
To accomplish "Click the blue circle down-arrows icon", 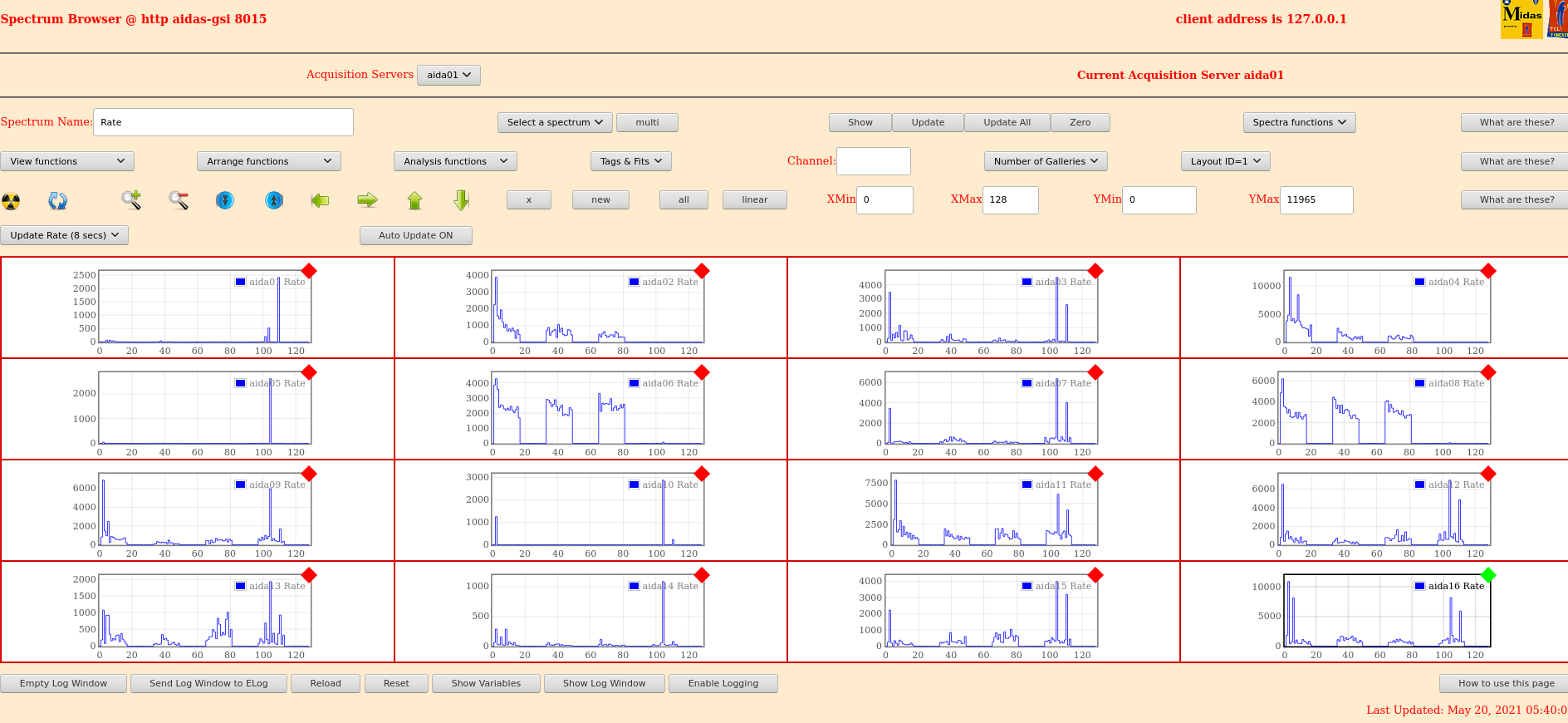I will tap(225, 200).
